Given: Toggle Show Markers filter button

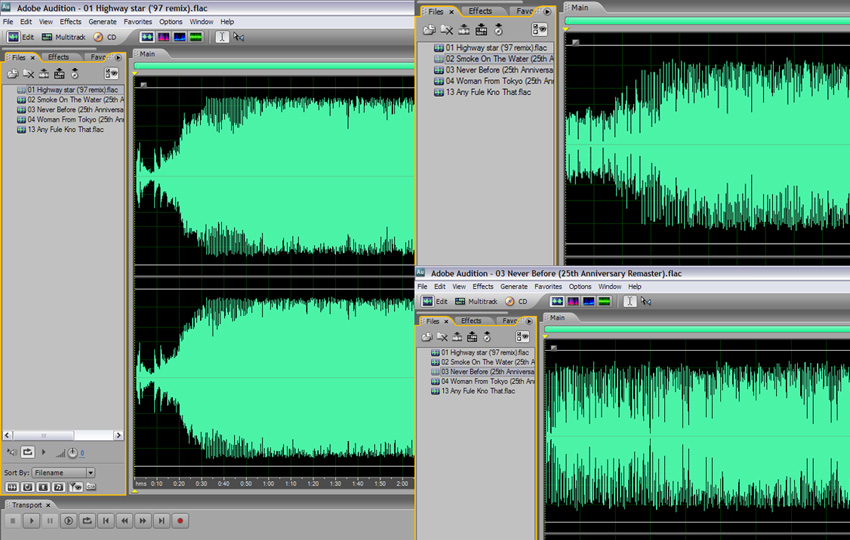Looking at the screenshot, I should tap(75, 487).
